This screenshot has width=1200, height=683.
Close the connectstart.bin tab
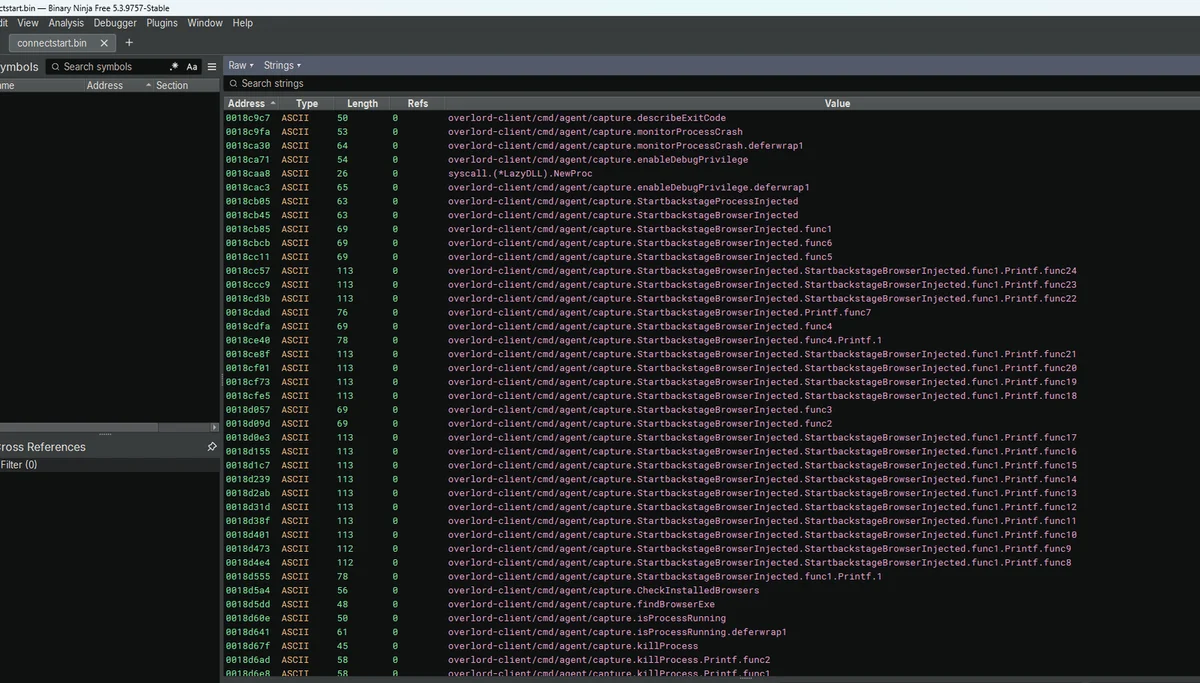click(x=104, y=43)
